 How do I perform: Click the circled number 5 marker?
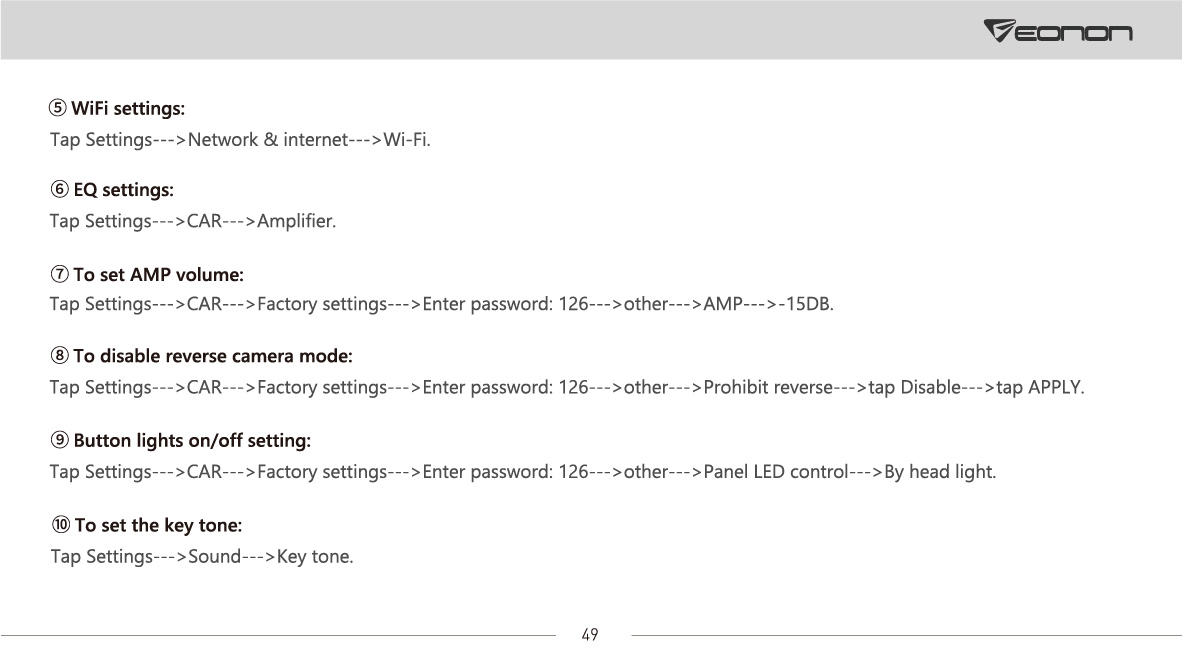pos(58,108)
